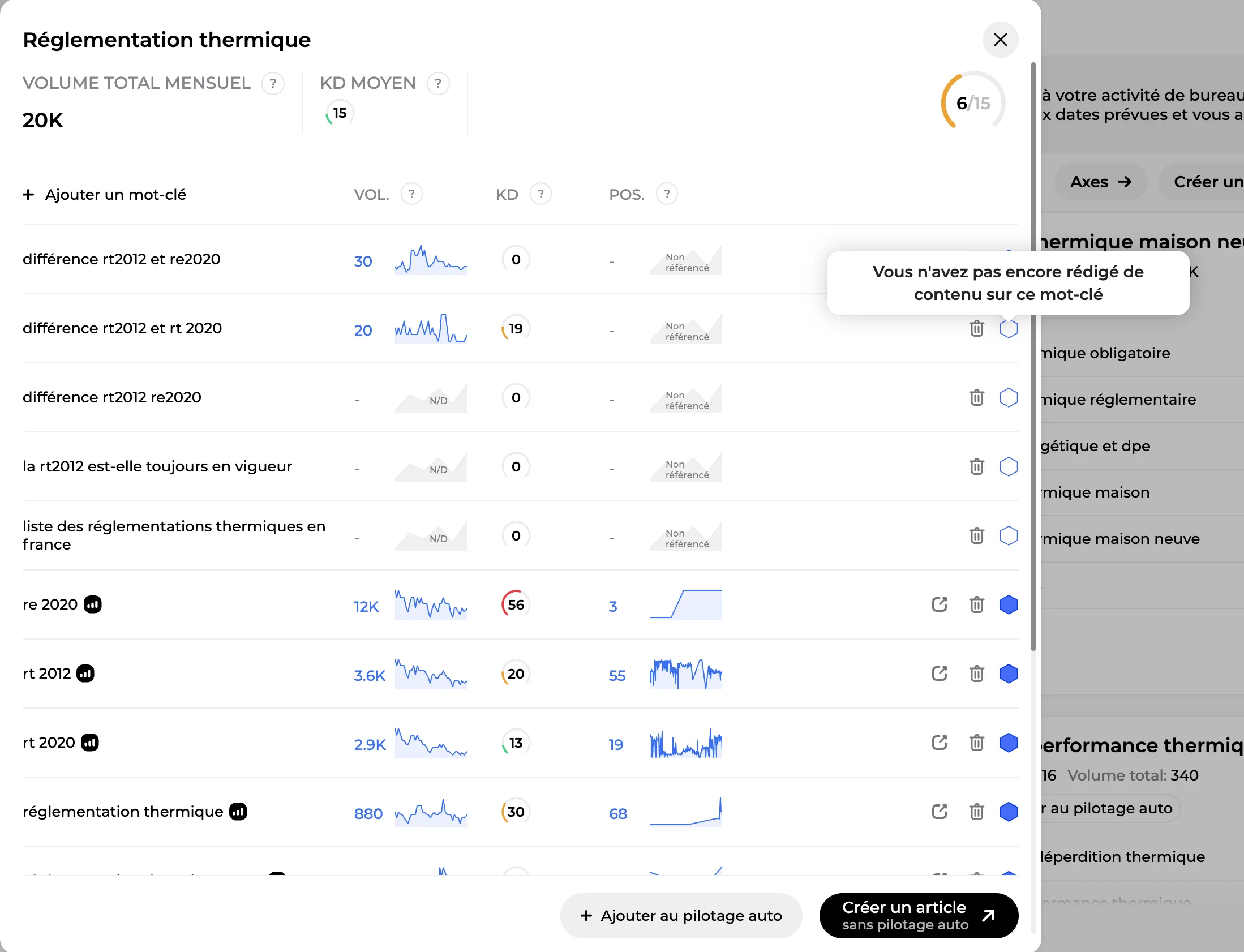
Task: Open external link for rt 2020
Action: [940, 743]
